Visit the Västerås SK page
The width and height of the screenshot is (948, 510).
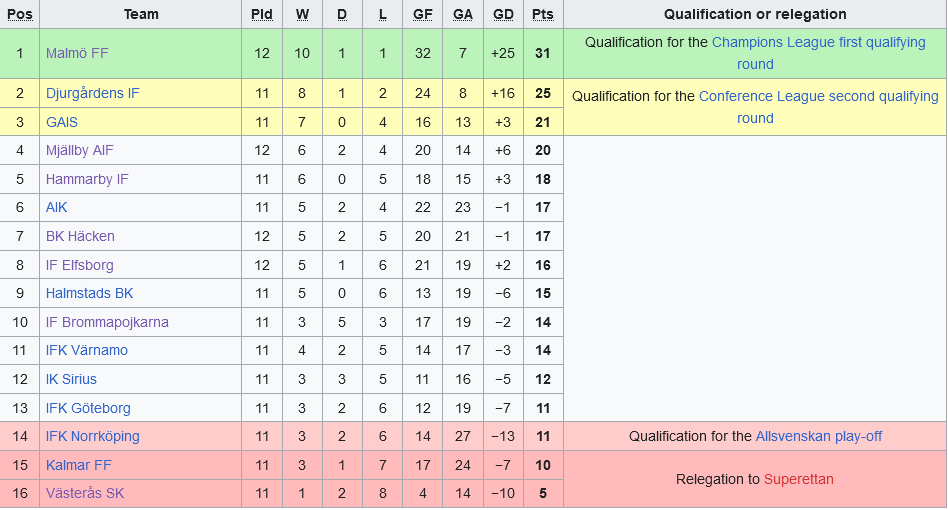(85, 493)
